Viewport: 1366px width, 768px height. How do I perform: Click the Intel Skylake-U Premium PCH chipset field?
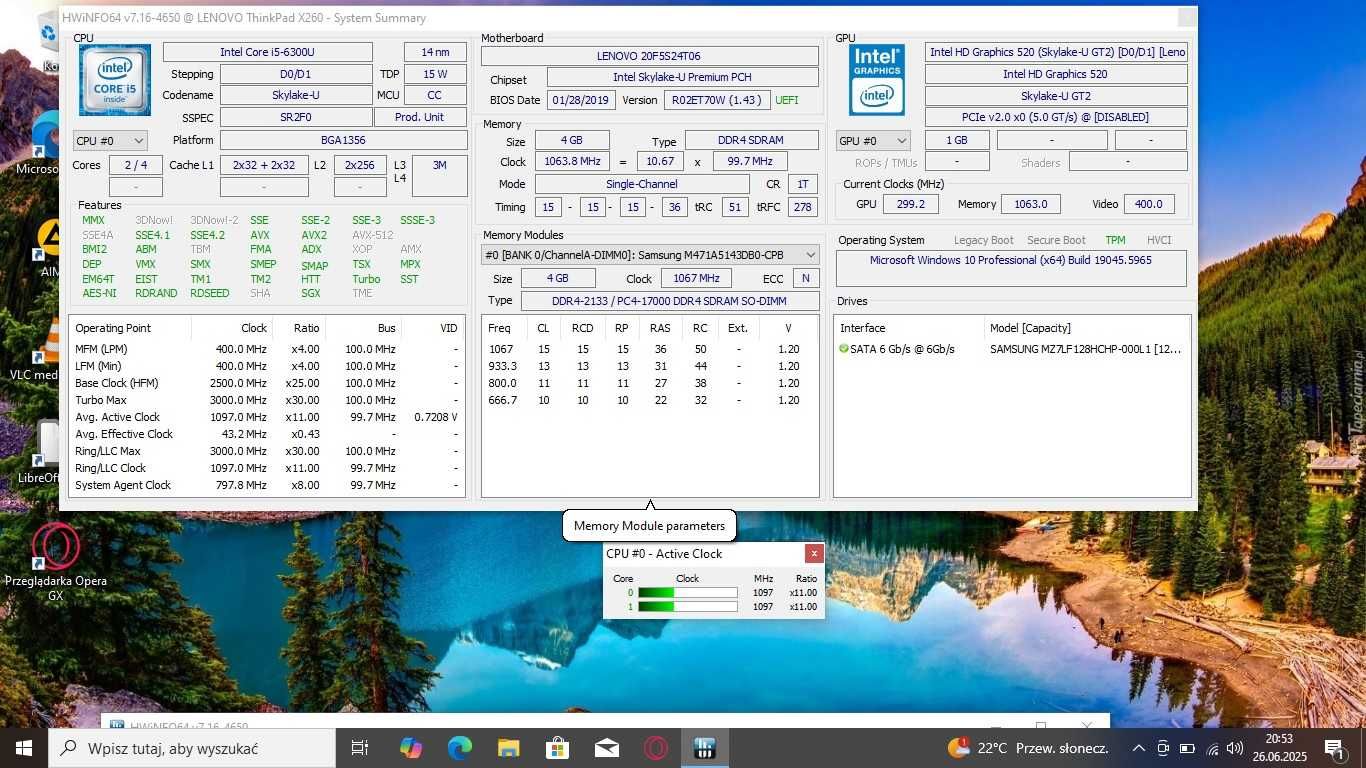click(x=682, y=77)
